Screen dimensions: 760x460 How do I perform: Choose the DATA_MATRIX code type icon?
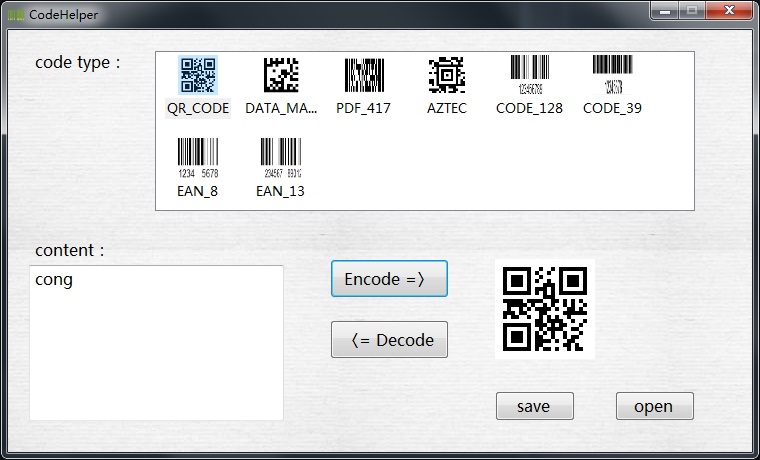tap(281, 75)
